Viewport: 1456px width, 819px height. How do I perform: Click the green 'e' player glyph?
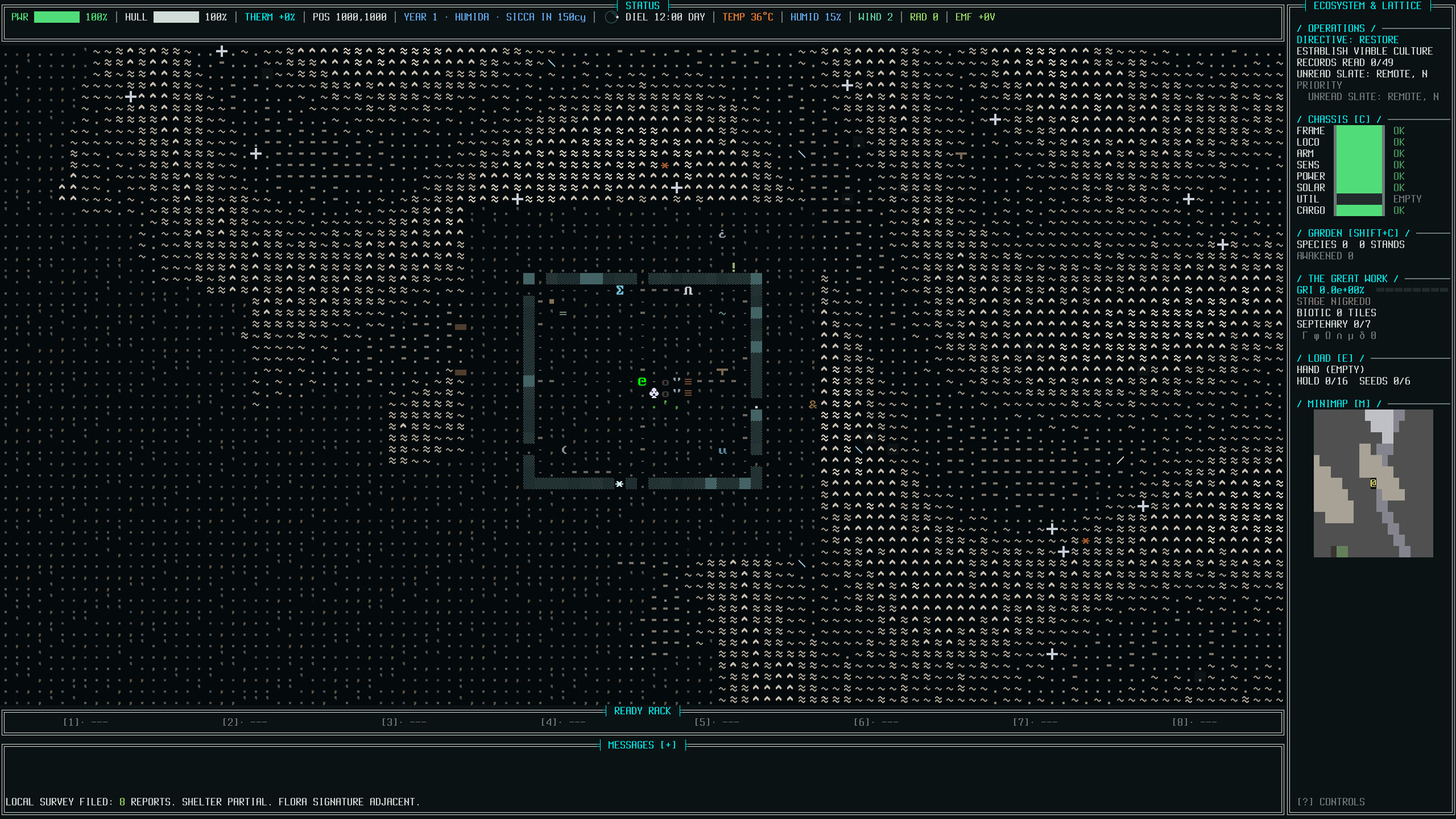(642, 381)
